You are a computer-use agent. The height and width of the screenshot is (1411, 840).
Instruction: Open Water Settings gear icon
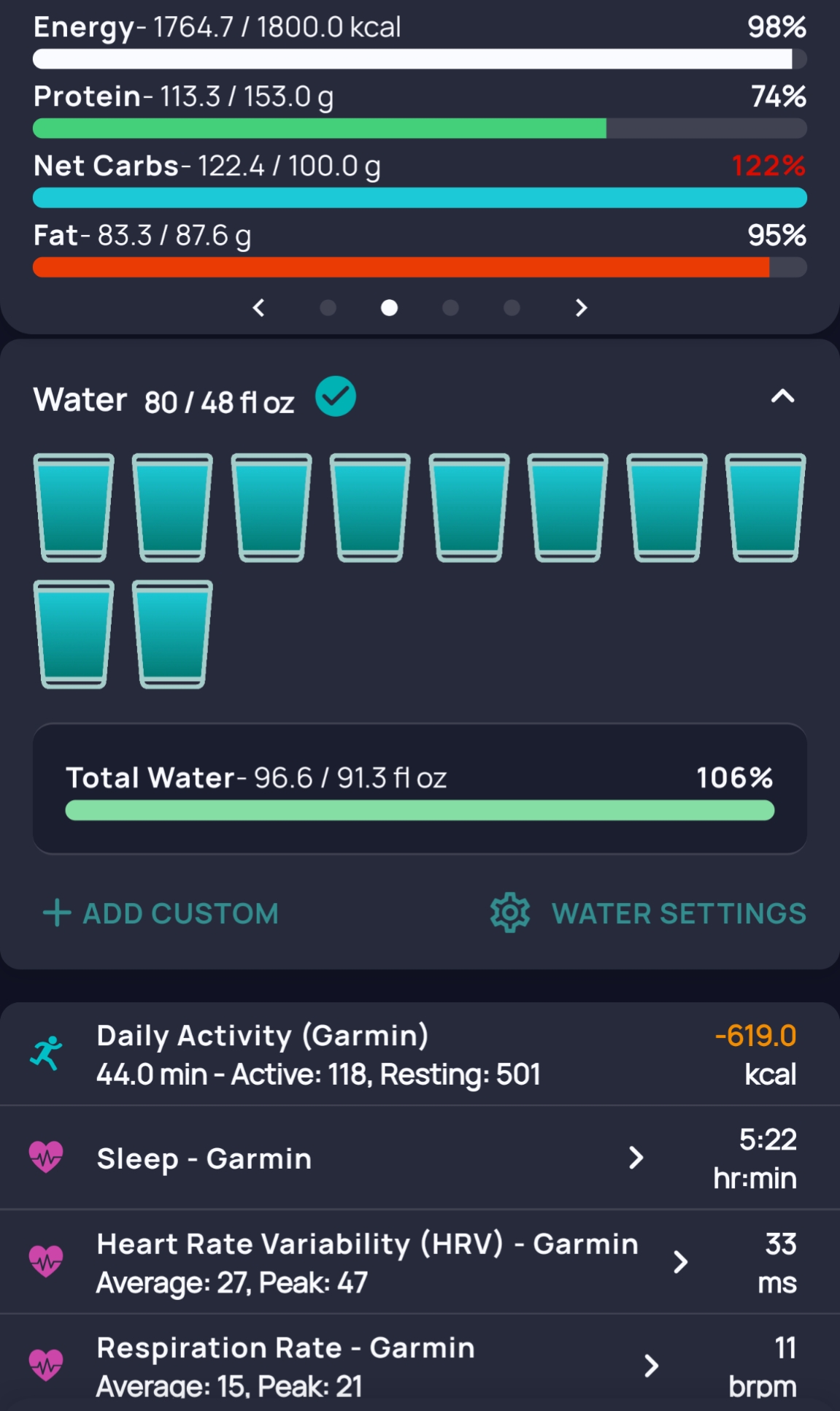click(510, 912)
